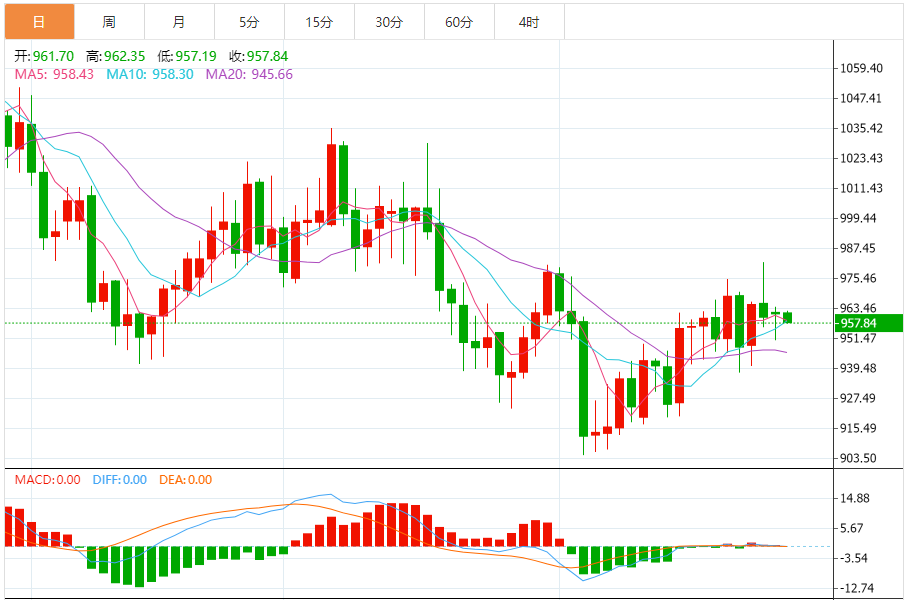
Task: Choose the 30分 chart tab
Action: [x=389, y=21]
